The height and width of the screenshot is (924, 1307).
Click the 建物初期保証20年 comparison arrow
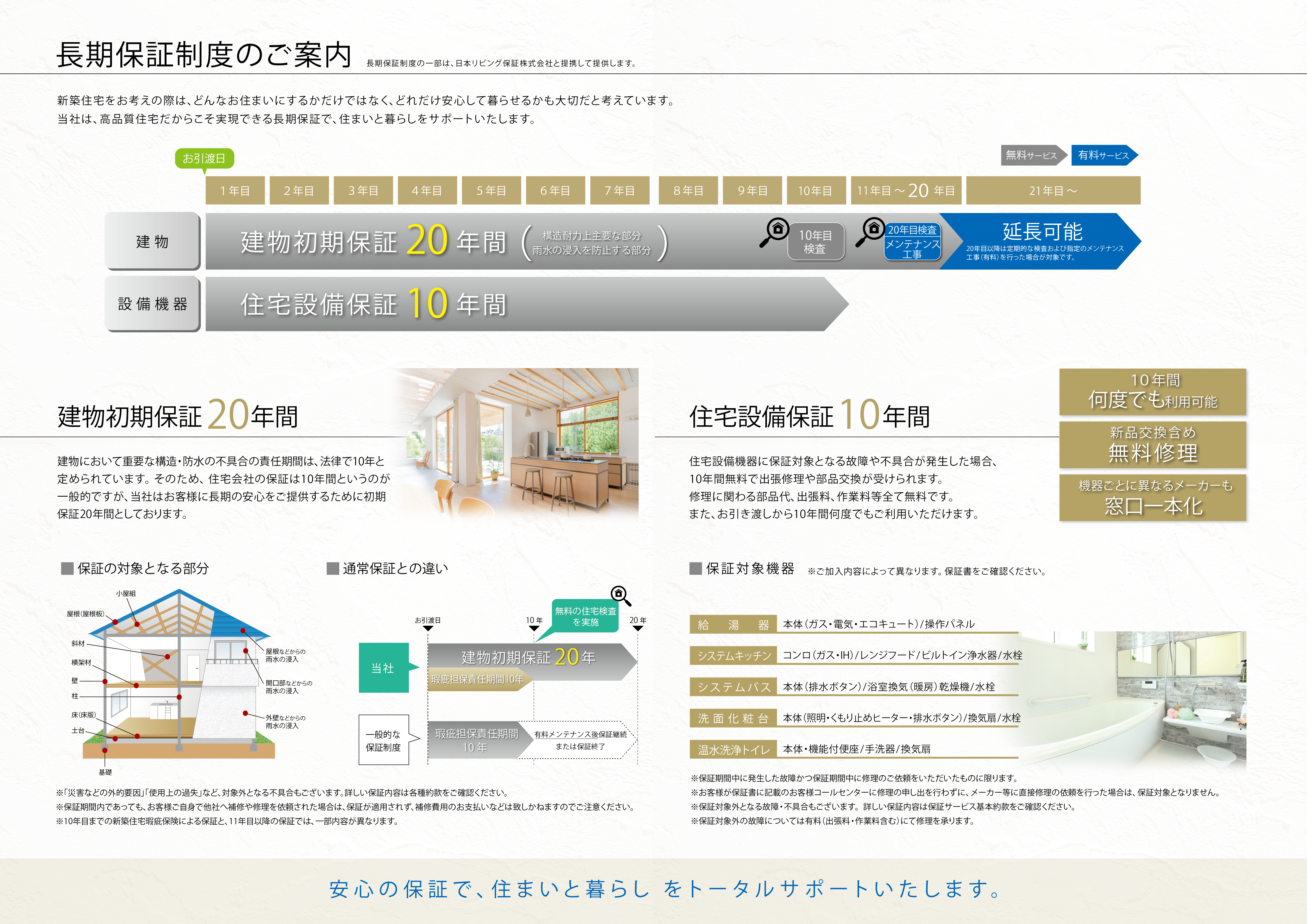coord(529,657)
